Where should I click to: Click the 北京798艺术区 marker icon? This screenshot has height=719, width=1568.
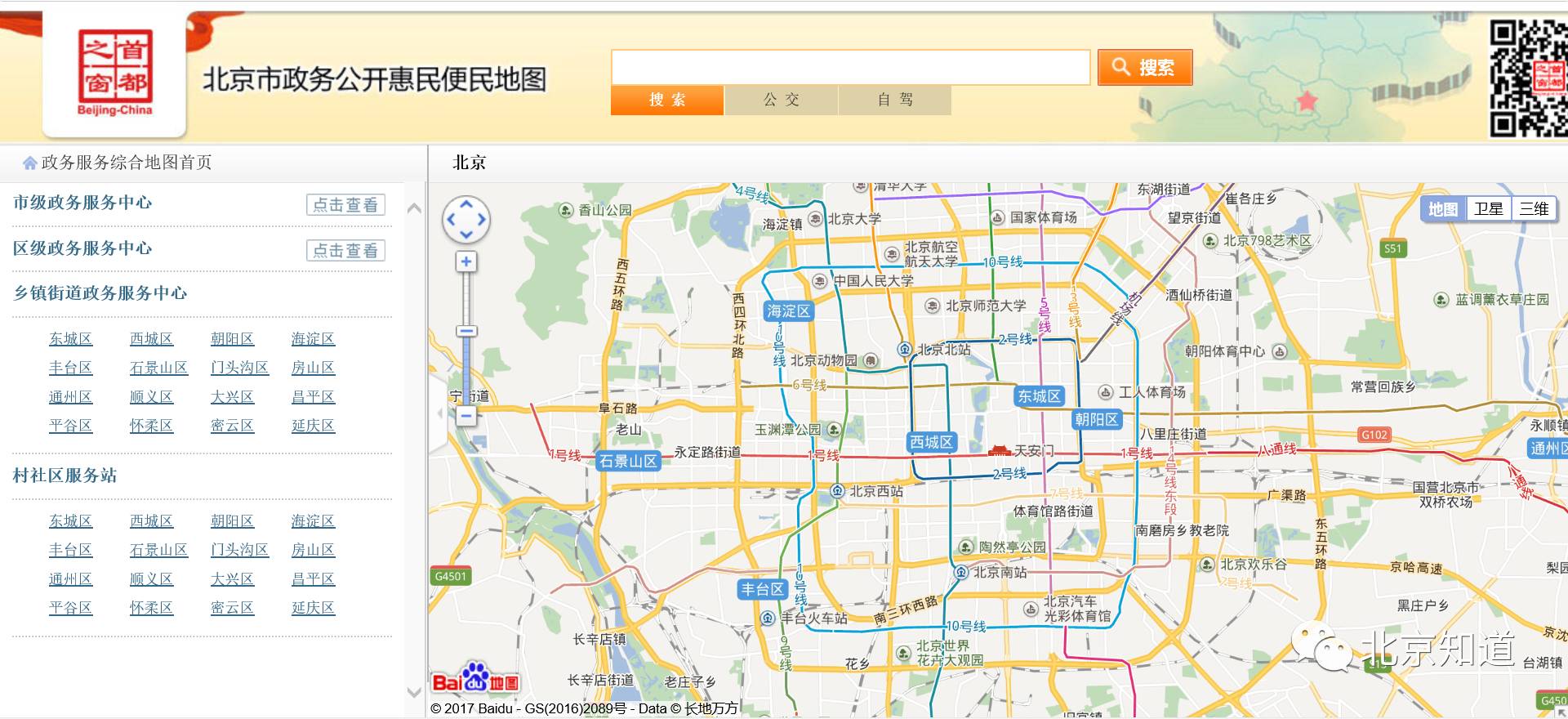[1210, 240]
